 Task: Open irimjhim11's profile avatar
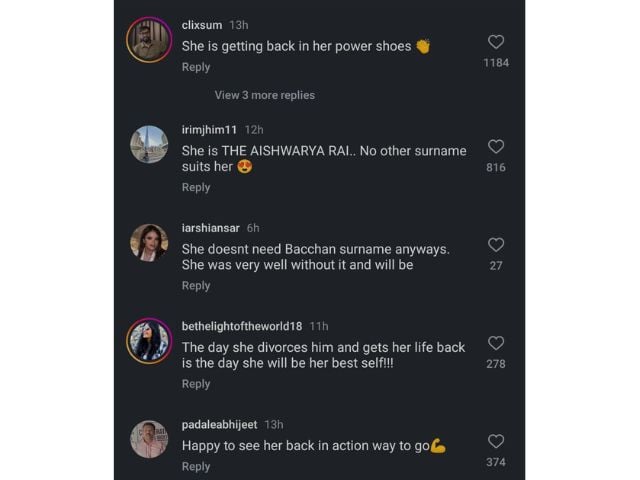[x=149, y=144]
